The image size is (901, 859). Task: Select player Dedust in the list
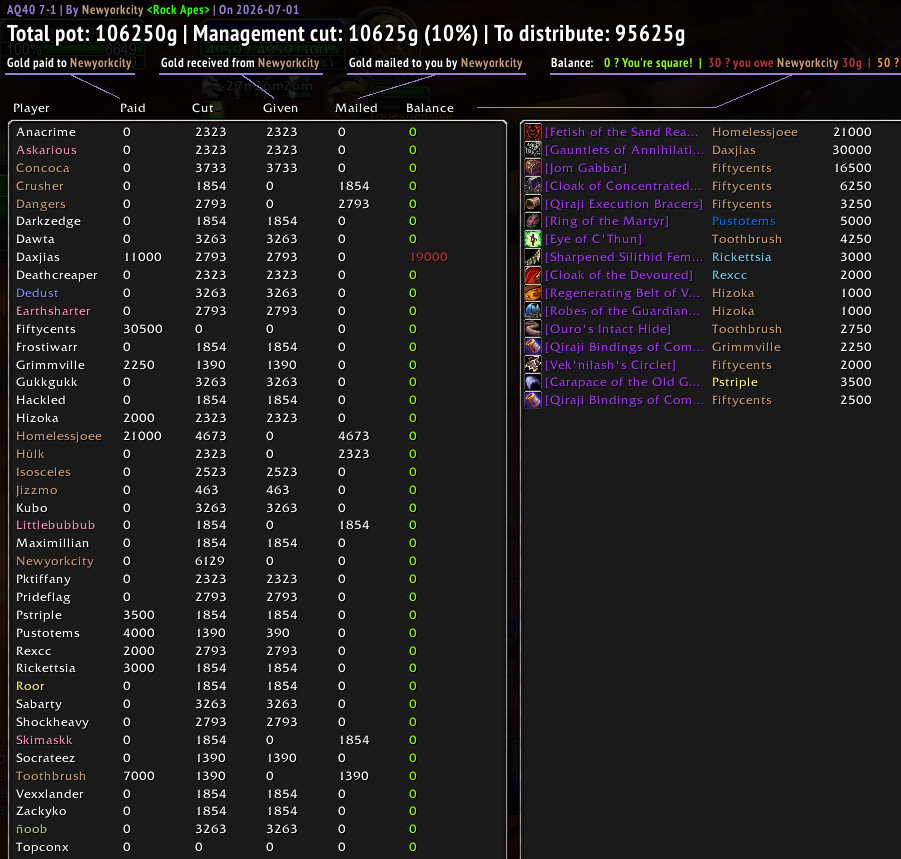tap(37, 293)
